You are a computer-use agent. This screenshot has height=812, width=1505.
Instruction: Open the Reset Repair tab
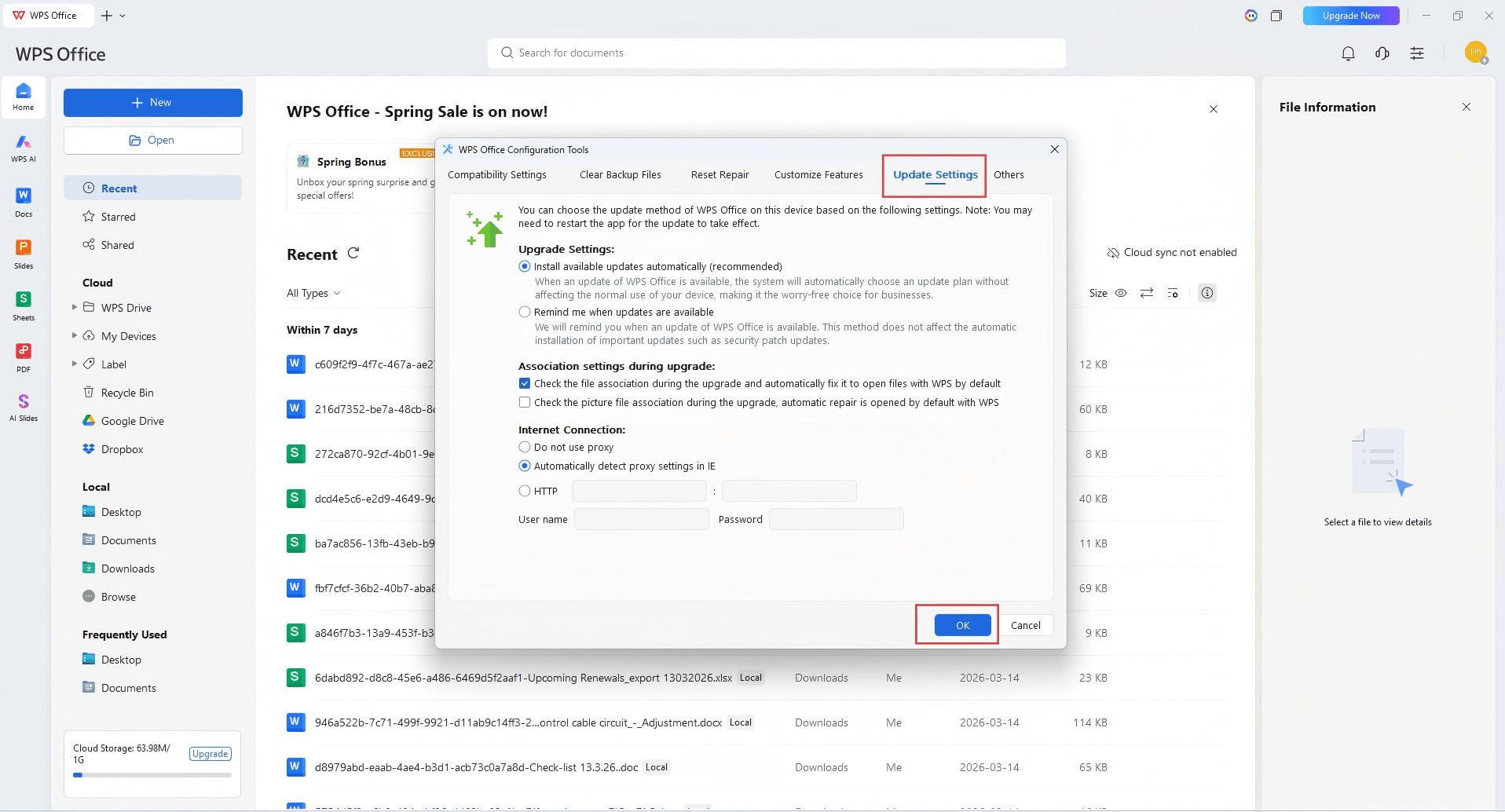(720, 174)
